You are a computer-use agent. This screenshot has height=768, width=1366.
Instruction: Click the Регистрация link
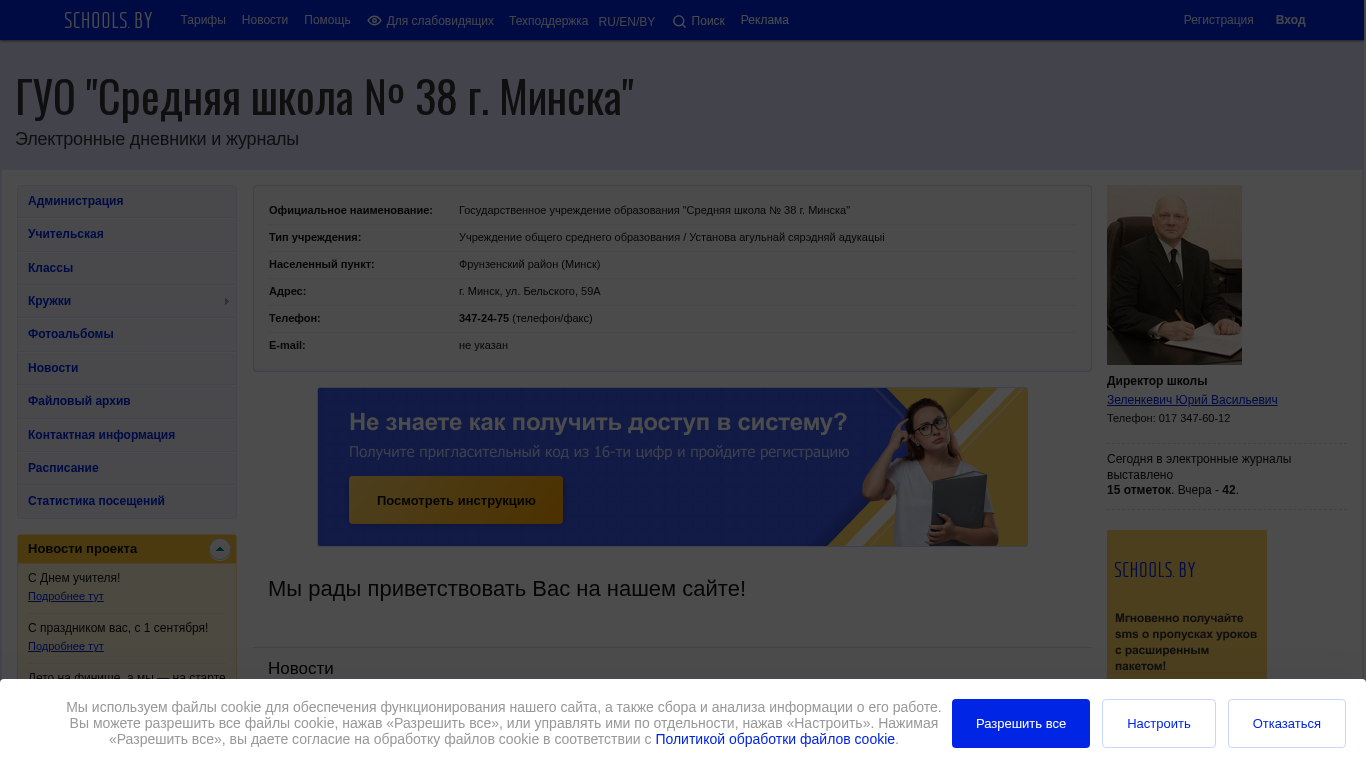point(1218,20)
